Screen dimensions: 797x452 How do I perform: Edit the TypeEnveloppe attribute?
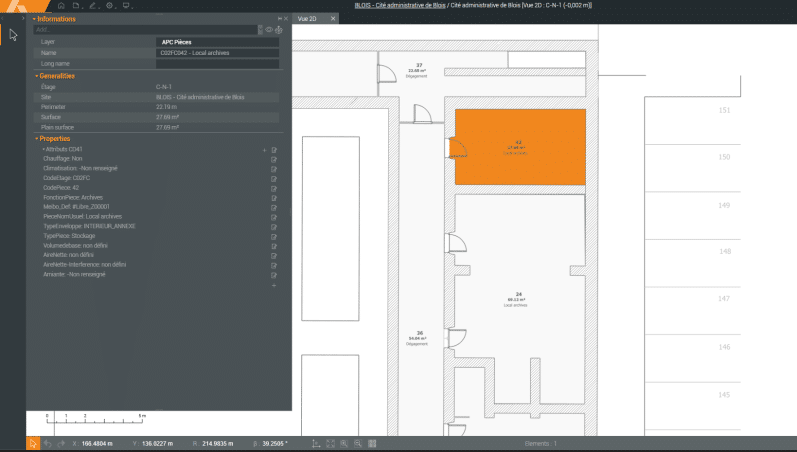coord(274,227)
